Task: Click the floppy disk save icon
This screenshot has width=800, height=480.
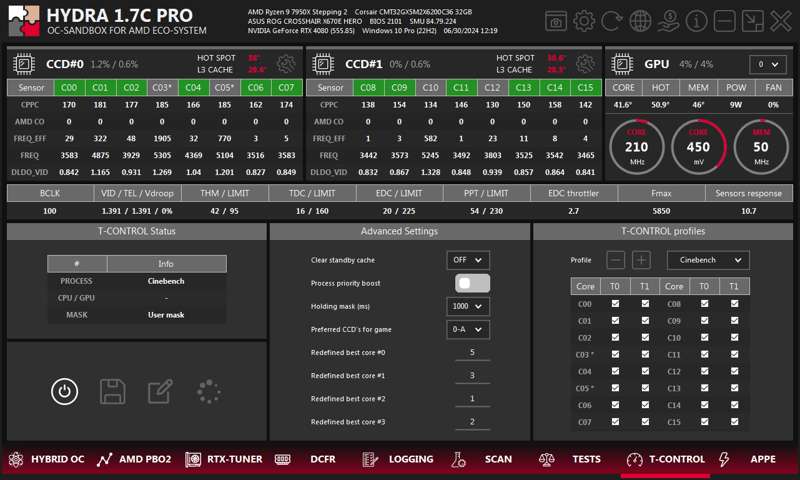Action: pyautogui.click(x=112, y=391)
